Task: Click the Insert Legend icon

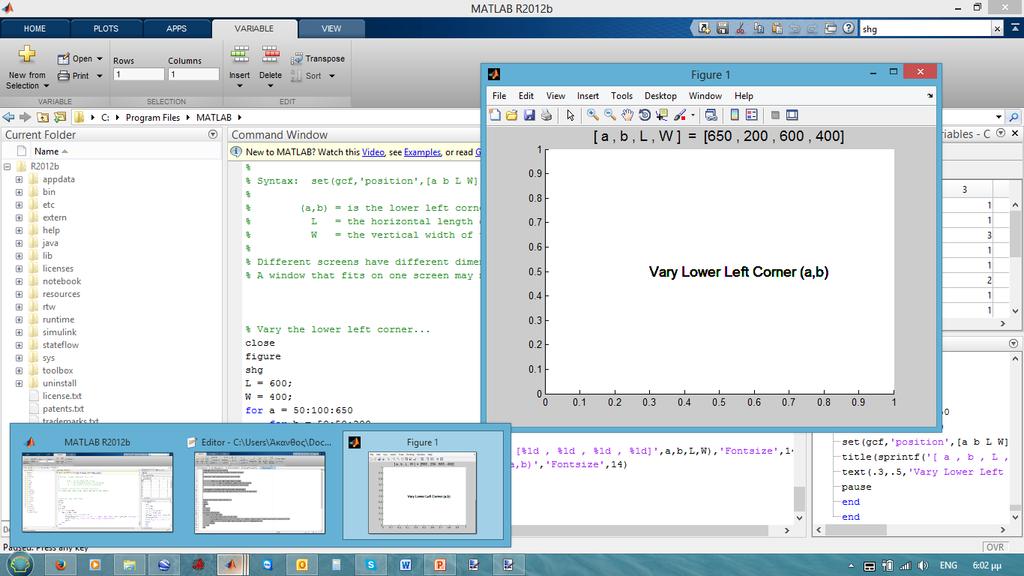Action: click(x=752, y=115)
